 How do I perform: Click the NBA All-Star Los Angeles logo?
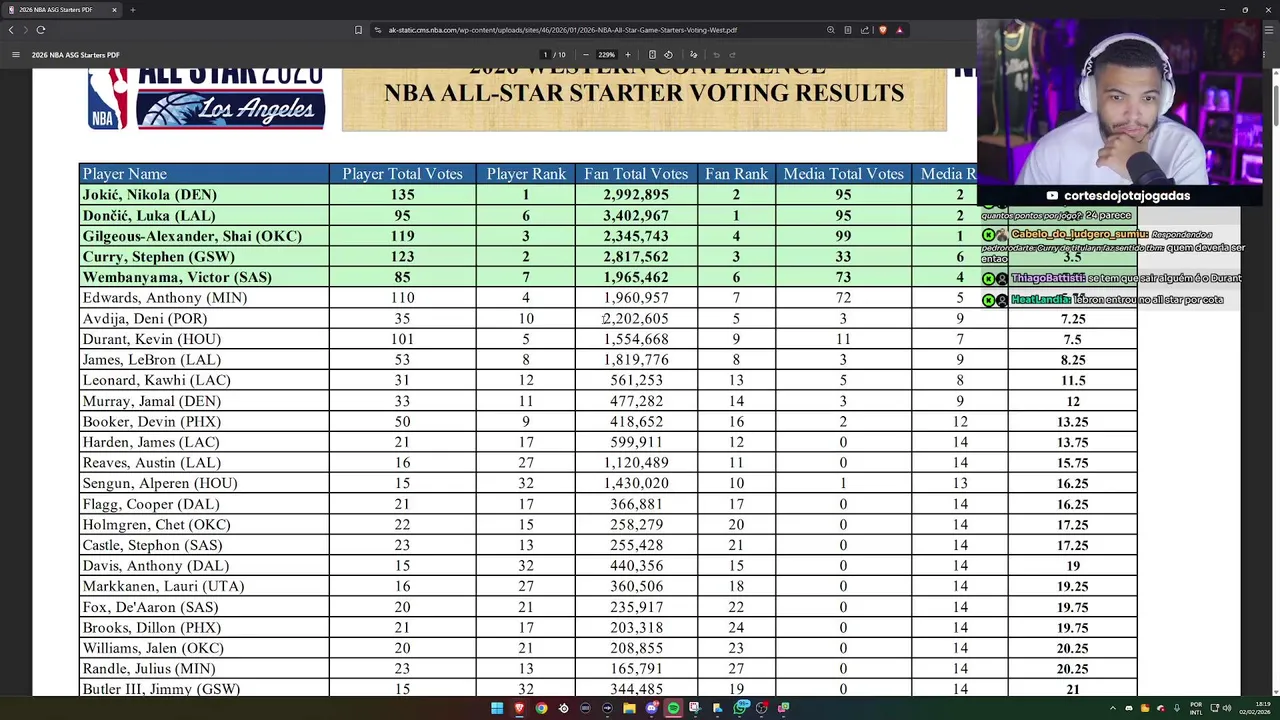click(x=207, y=98)
